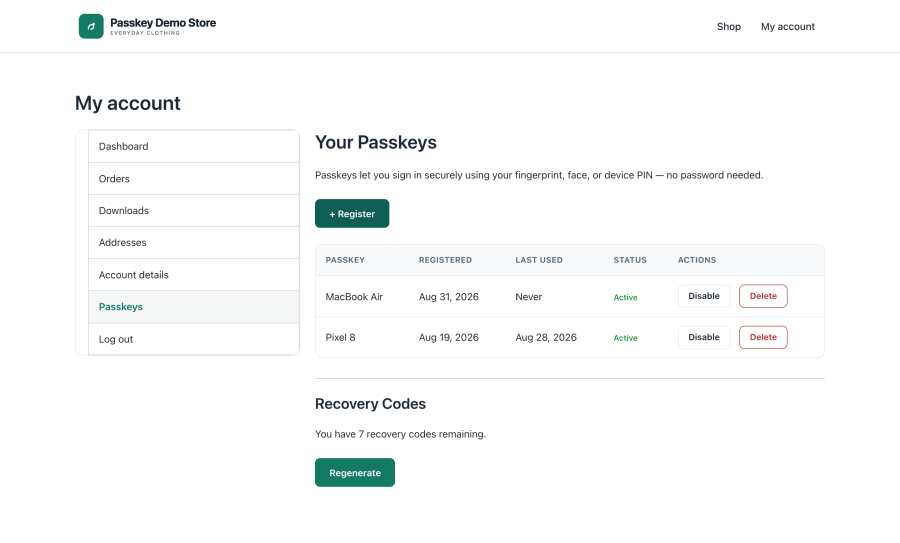Regenerate the recovery codes
The height and width of the screenshot is (543, 900).
355,472
